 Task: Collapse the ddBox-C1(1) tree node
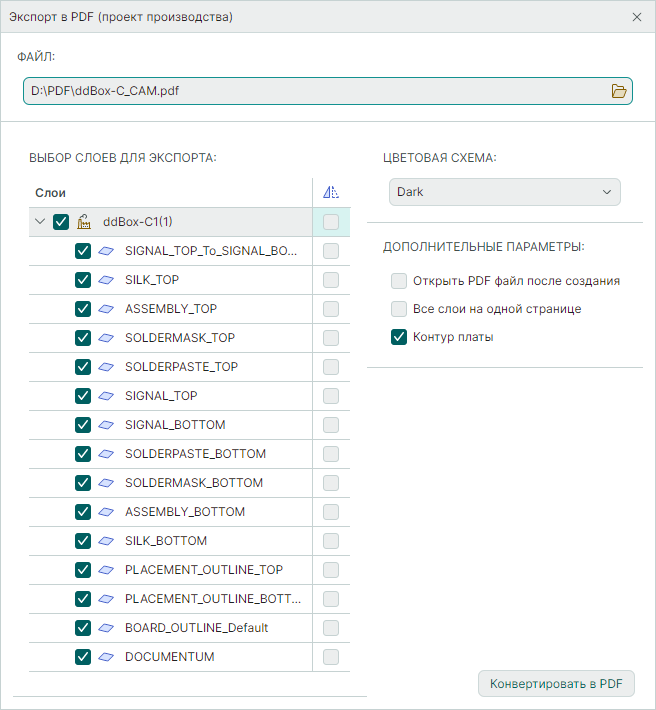pyautogui.click(x=40, y=222)
